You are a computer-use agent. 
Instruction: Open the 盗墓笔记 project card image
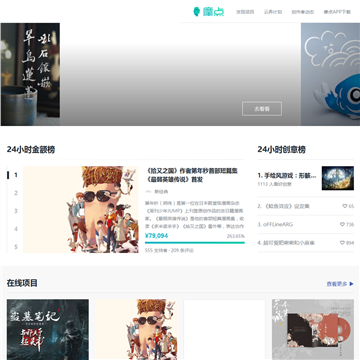48,329
